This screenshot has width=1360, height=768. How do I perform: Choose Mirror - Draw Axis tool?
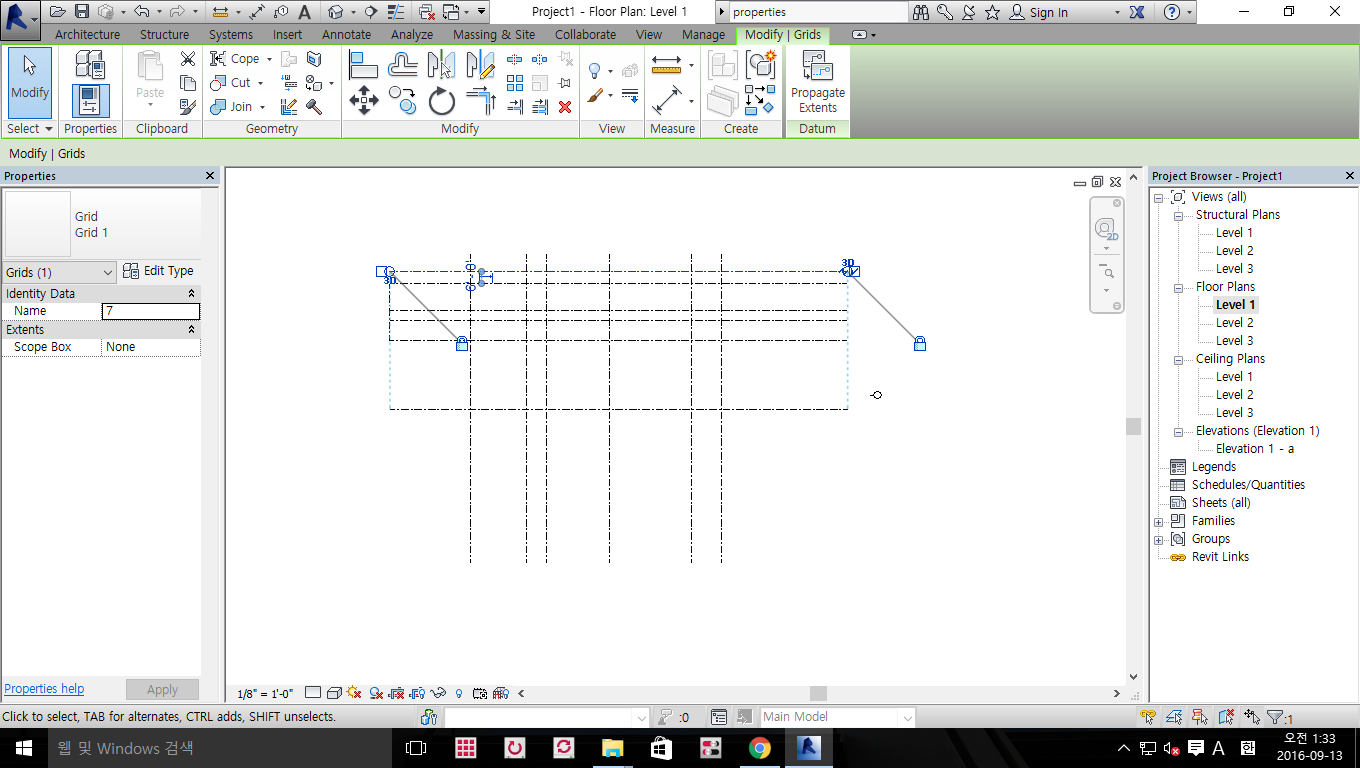pyautogui.click(x=480, y=65)
